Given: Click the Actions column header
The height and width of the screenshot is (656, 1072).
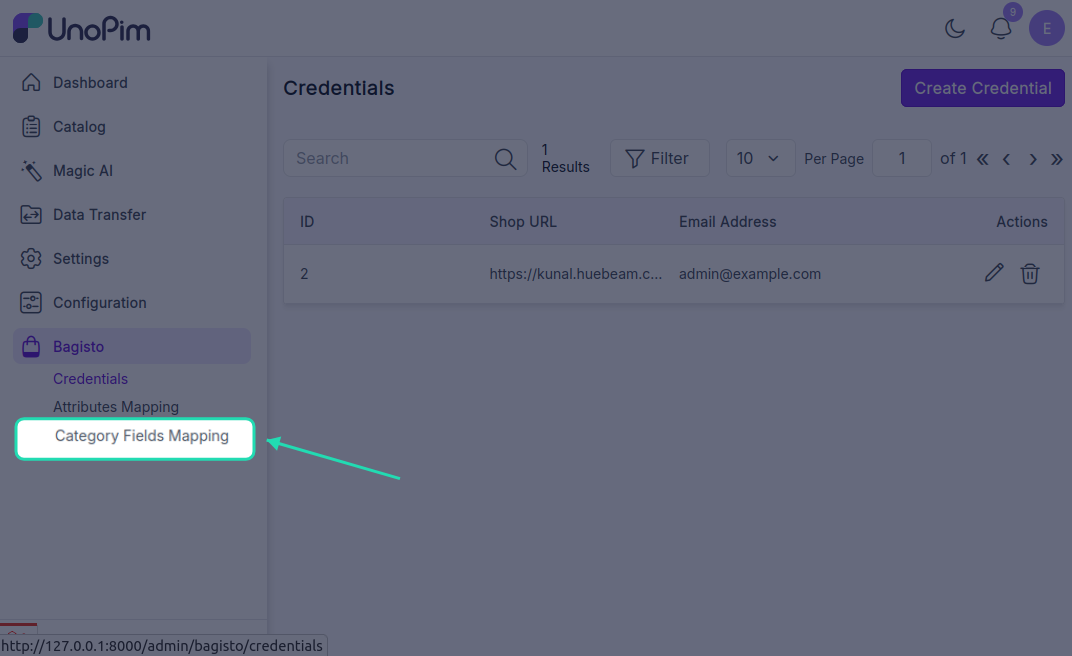Looking at the screenshot, I should [x=1021, y=222].
